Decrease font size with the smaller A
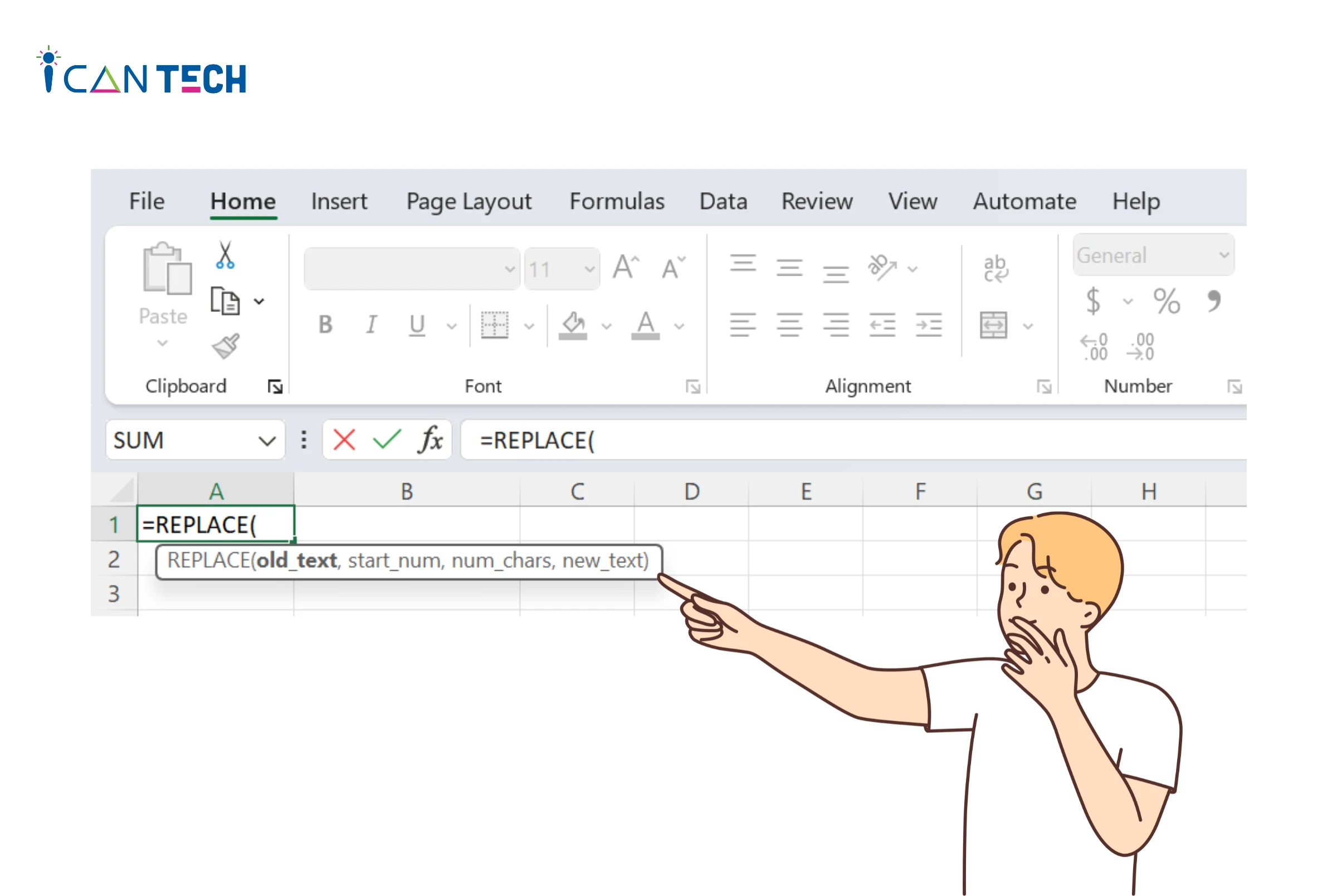This screenshot has width=1337, height=896. pyautogui.click(x=673, y=267)
